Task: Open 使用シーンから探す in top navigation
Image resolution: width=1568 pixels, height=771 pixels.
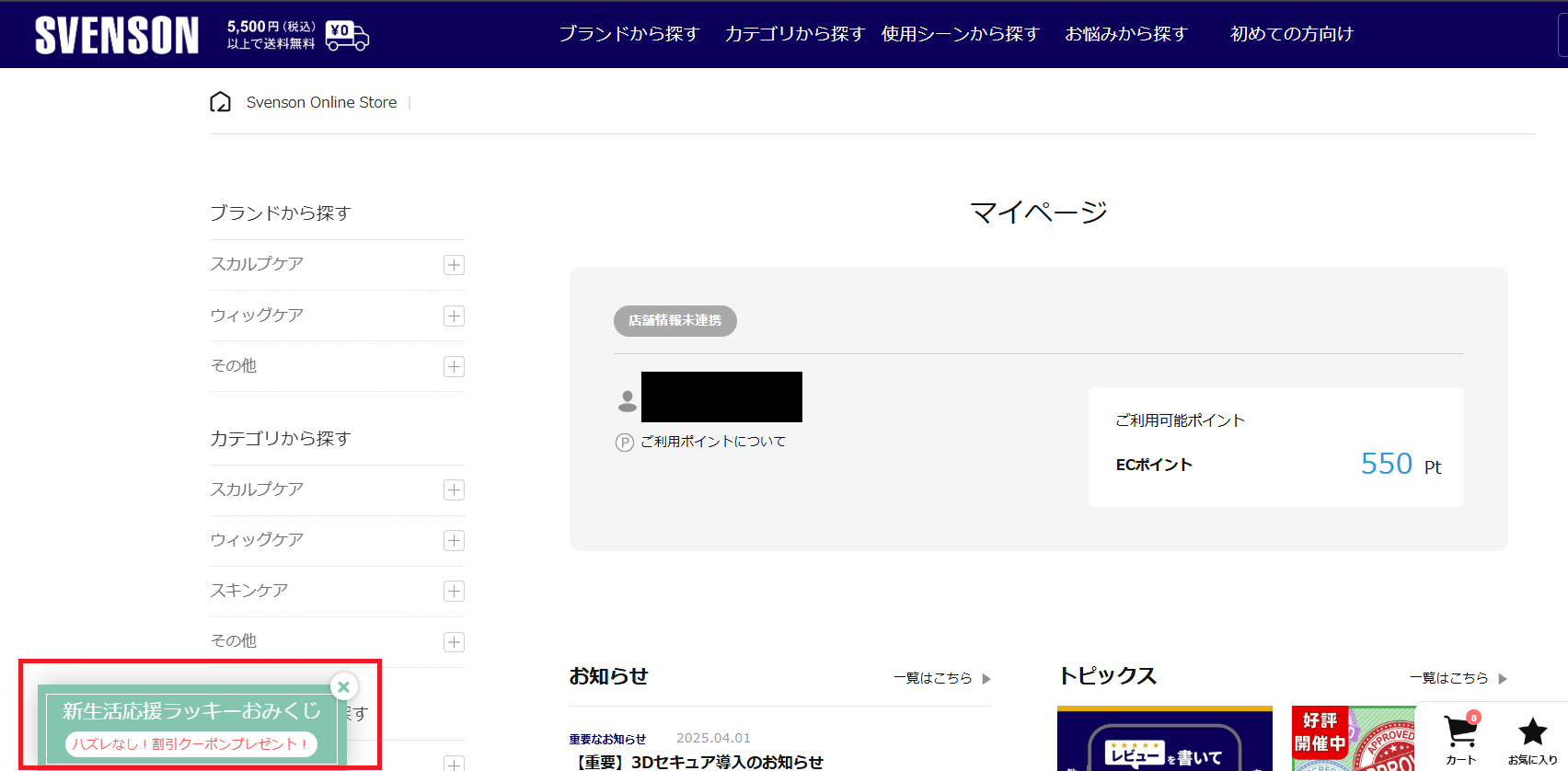Action: pyautogui.click(x=960, y=34)
